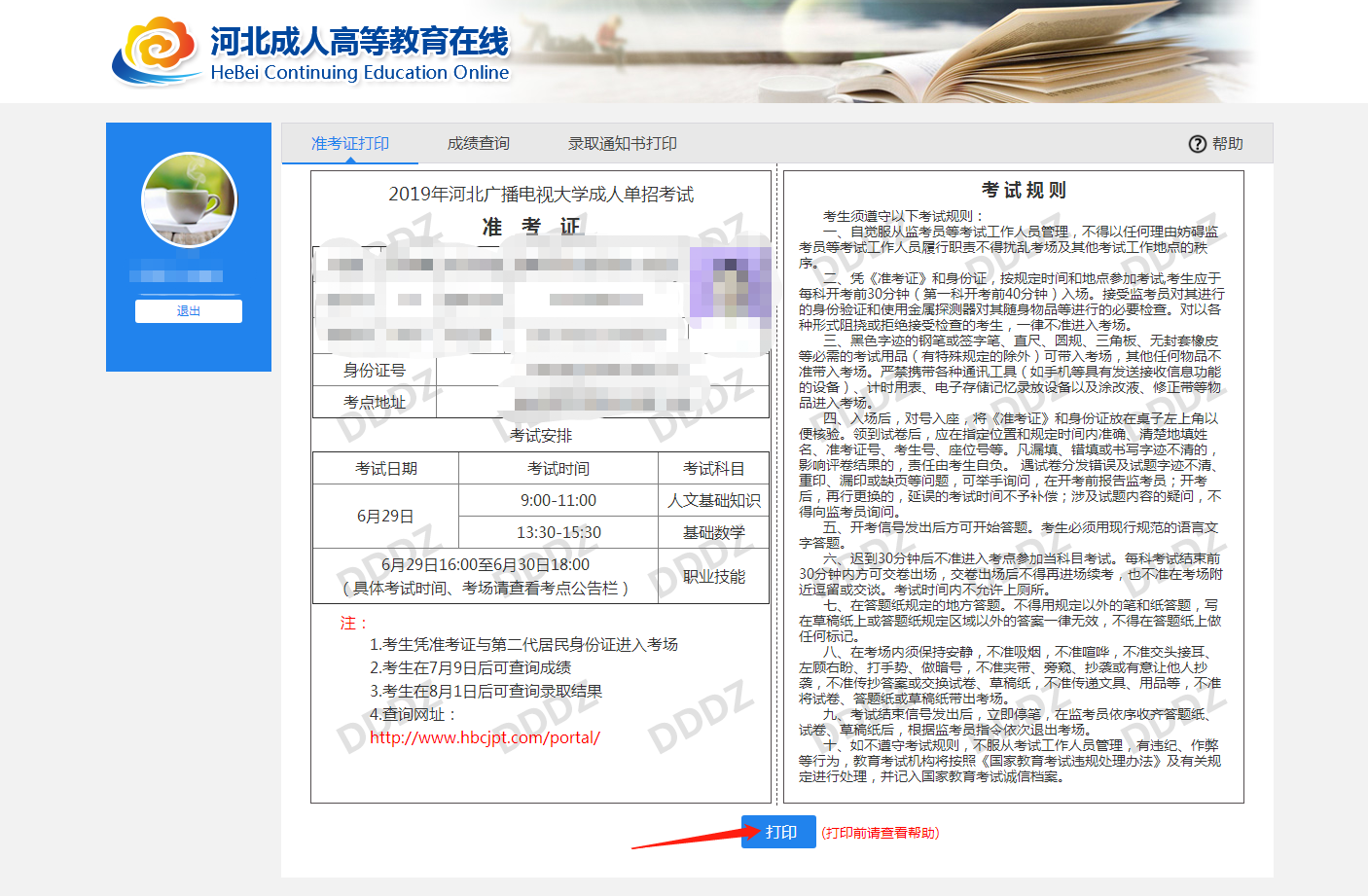Screen dimensions: 1368x896
Task: Click the blurred candidate photo on admission ticket
Action: pos(730,284)
